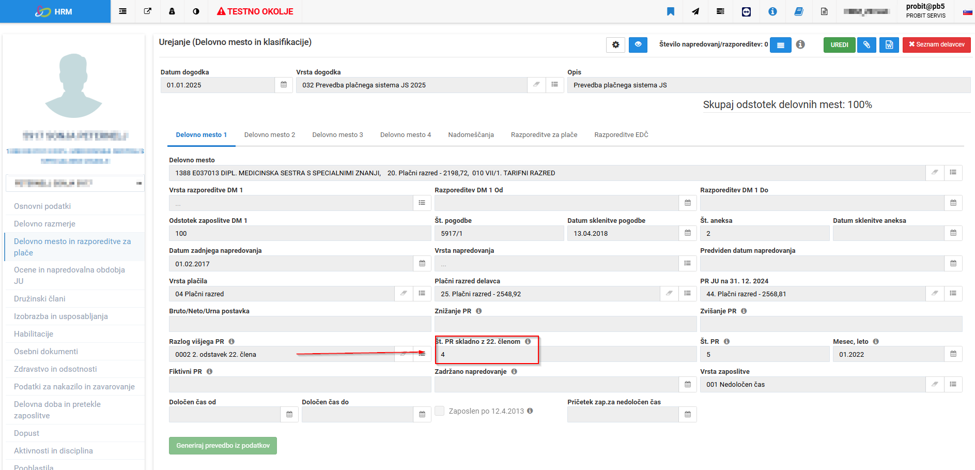Click info icon next to Znižanje PR
The image size is (975, 470).
tap(479, 311)
